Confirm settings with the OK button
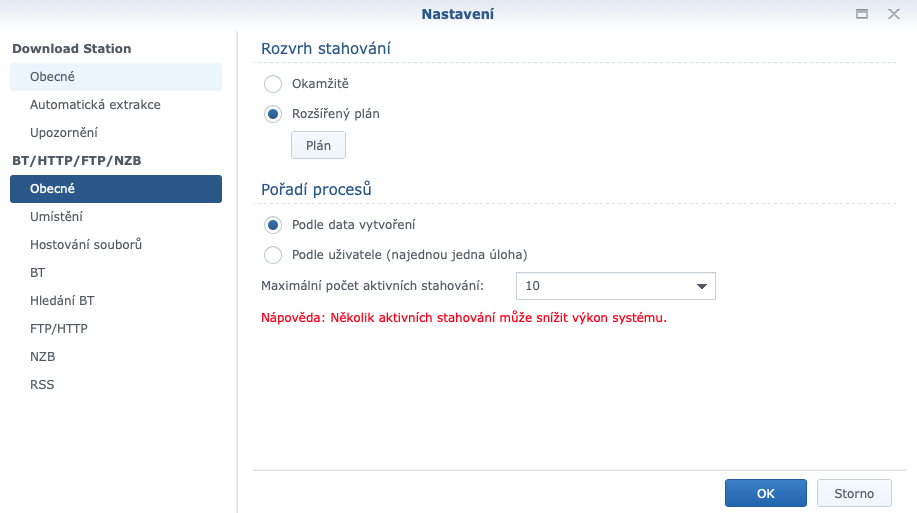The height and width of the screenshot is (513, 917). coord(765,493)
